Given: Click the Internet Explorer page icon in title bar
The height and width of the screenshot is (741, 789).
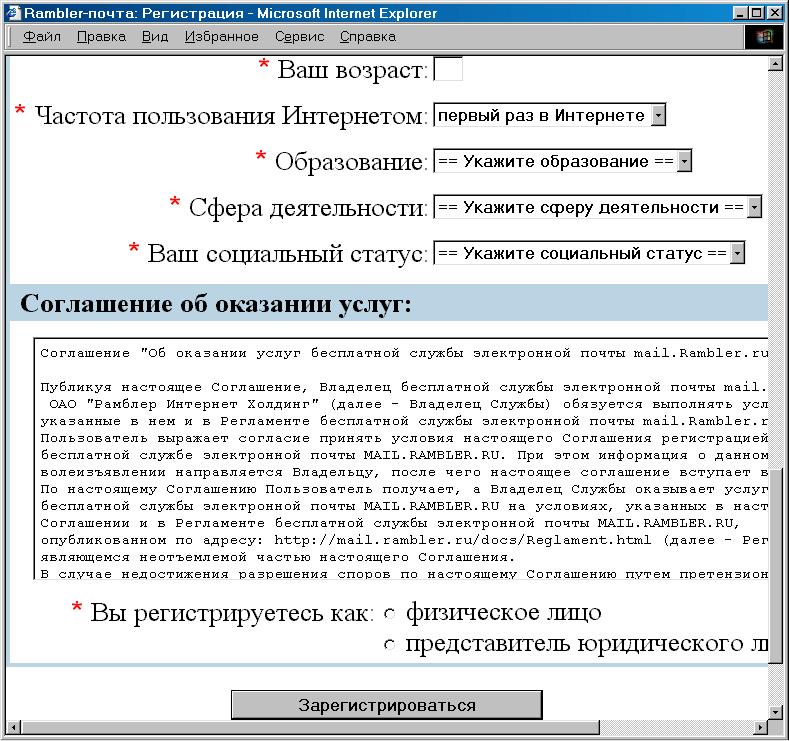Looking at the screenshot, I should 14,13.
